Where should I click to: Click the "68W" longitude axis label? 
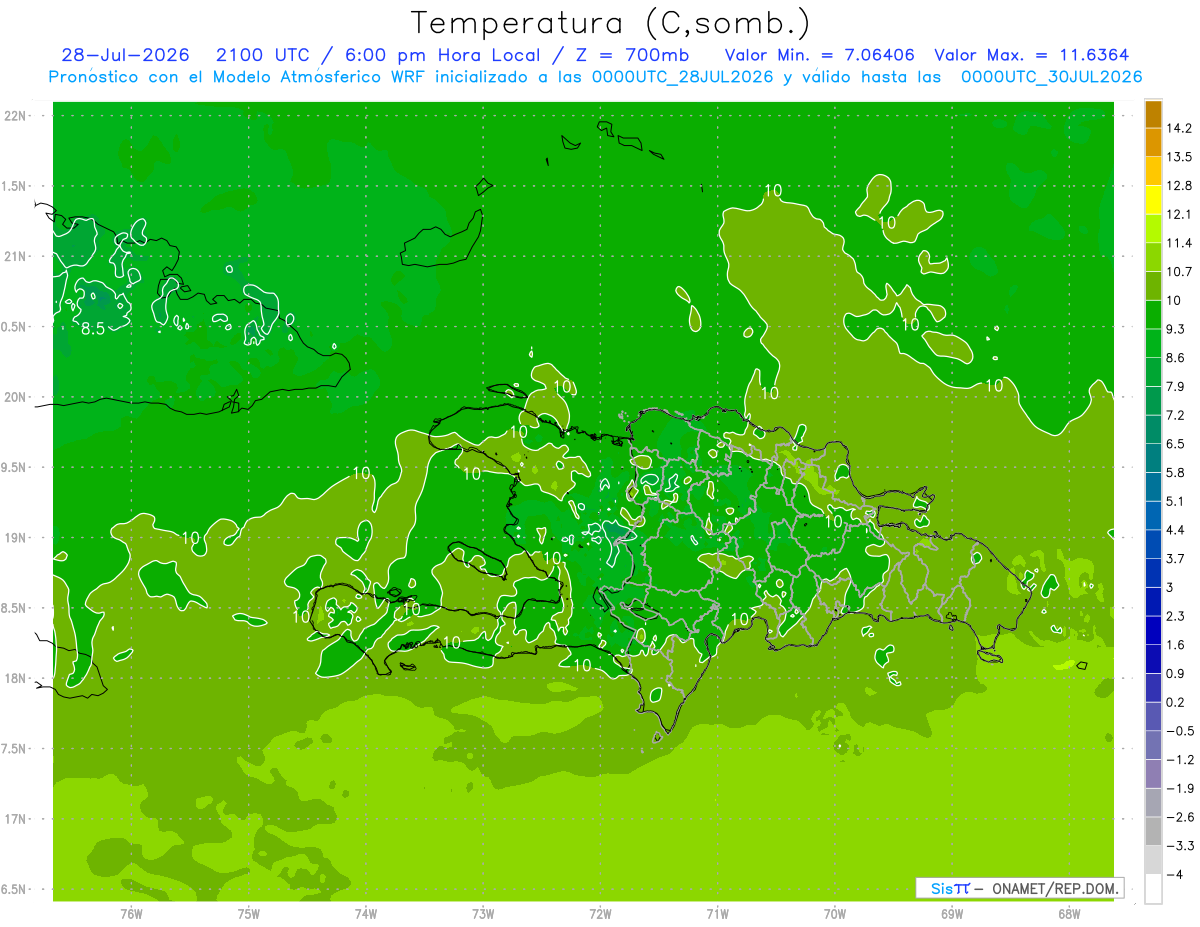1069,913
